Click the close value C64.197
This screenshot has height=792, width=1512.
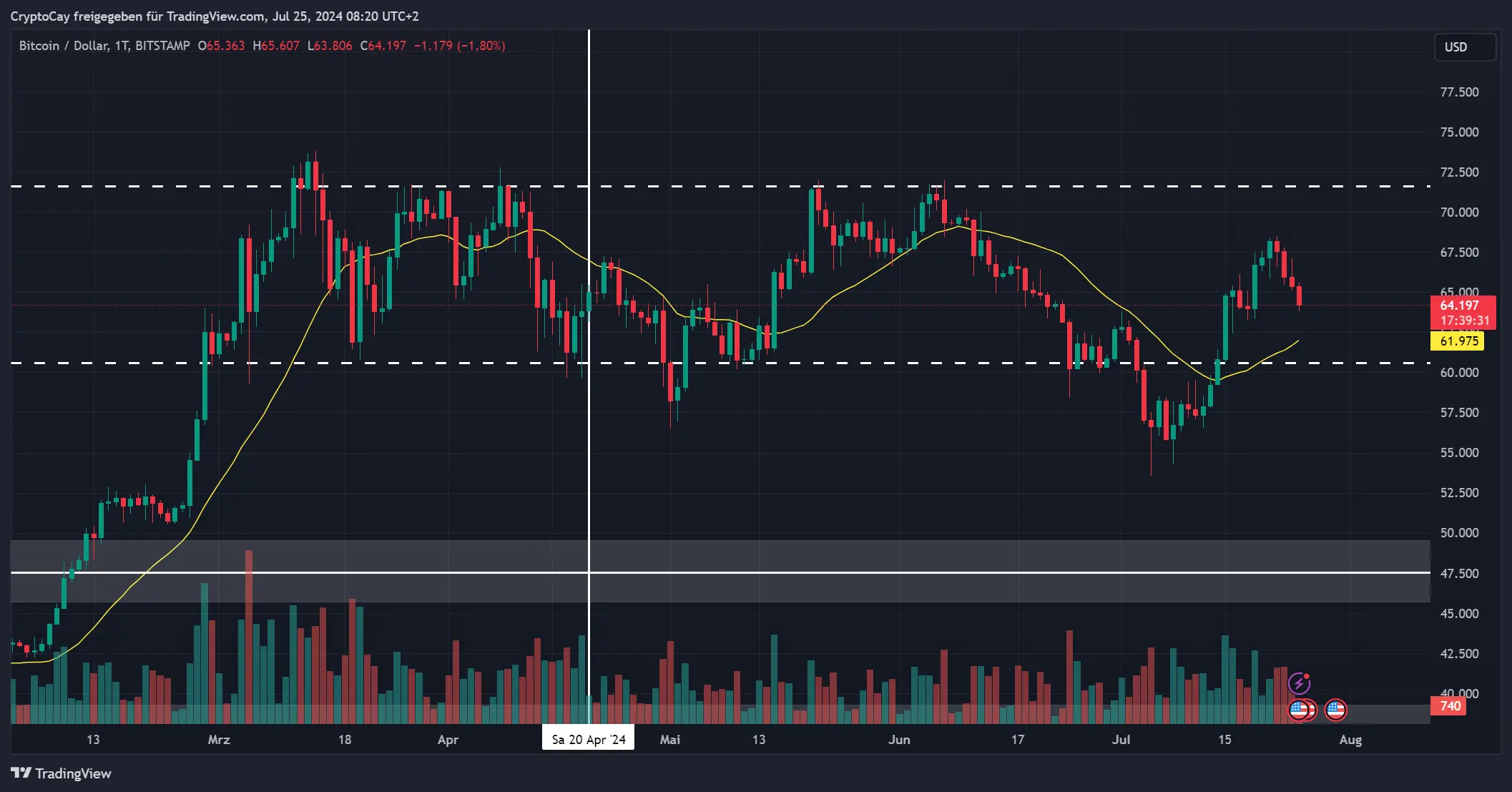[383, 46]
